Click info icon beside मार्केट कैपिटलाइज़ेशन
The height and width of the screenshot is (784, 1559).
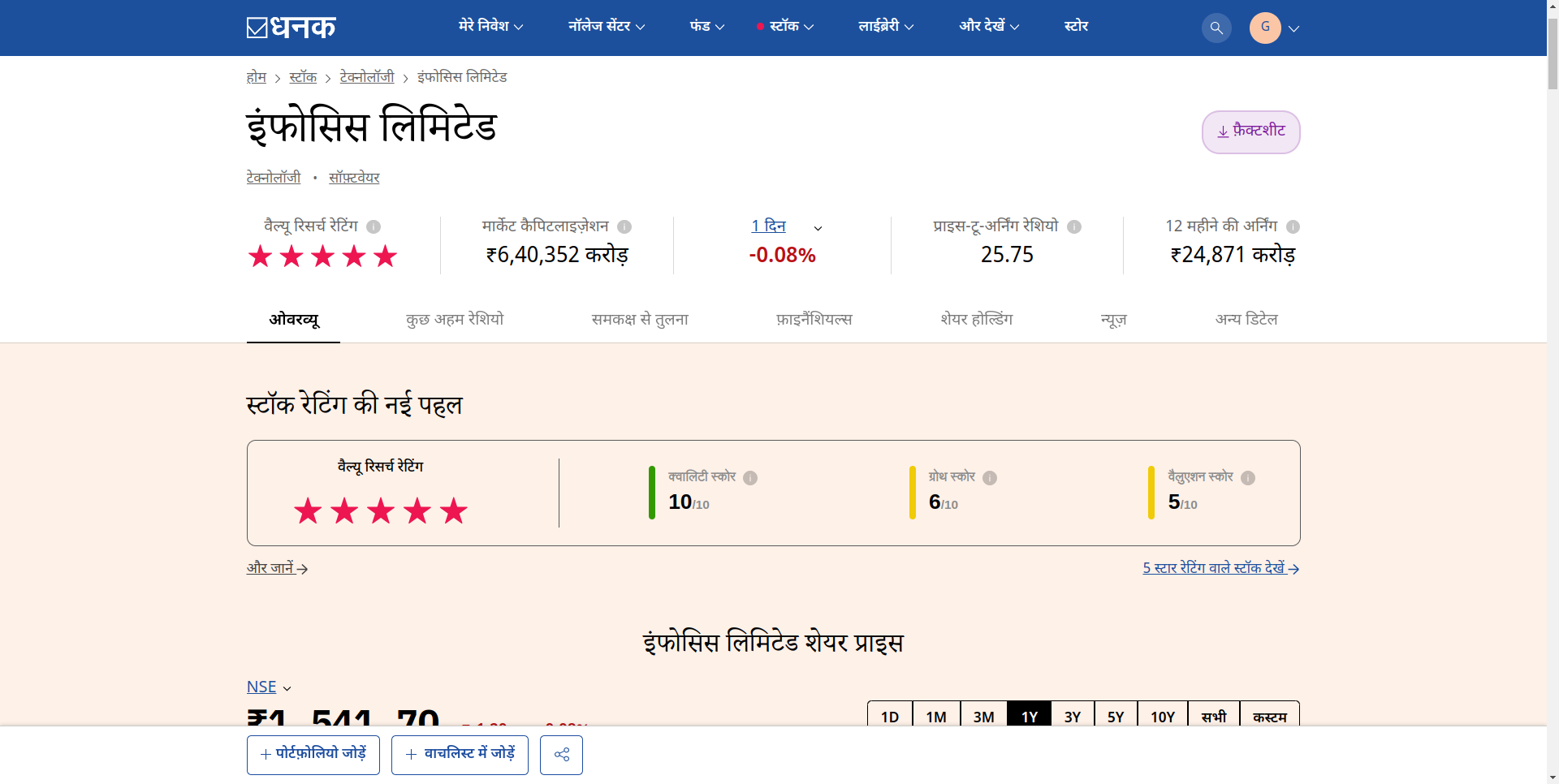click(624, 227)
